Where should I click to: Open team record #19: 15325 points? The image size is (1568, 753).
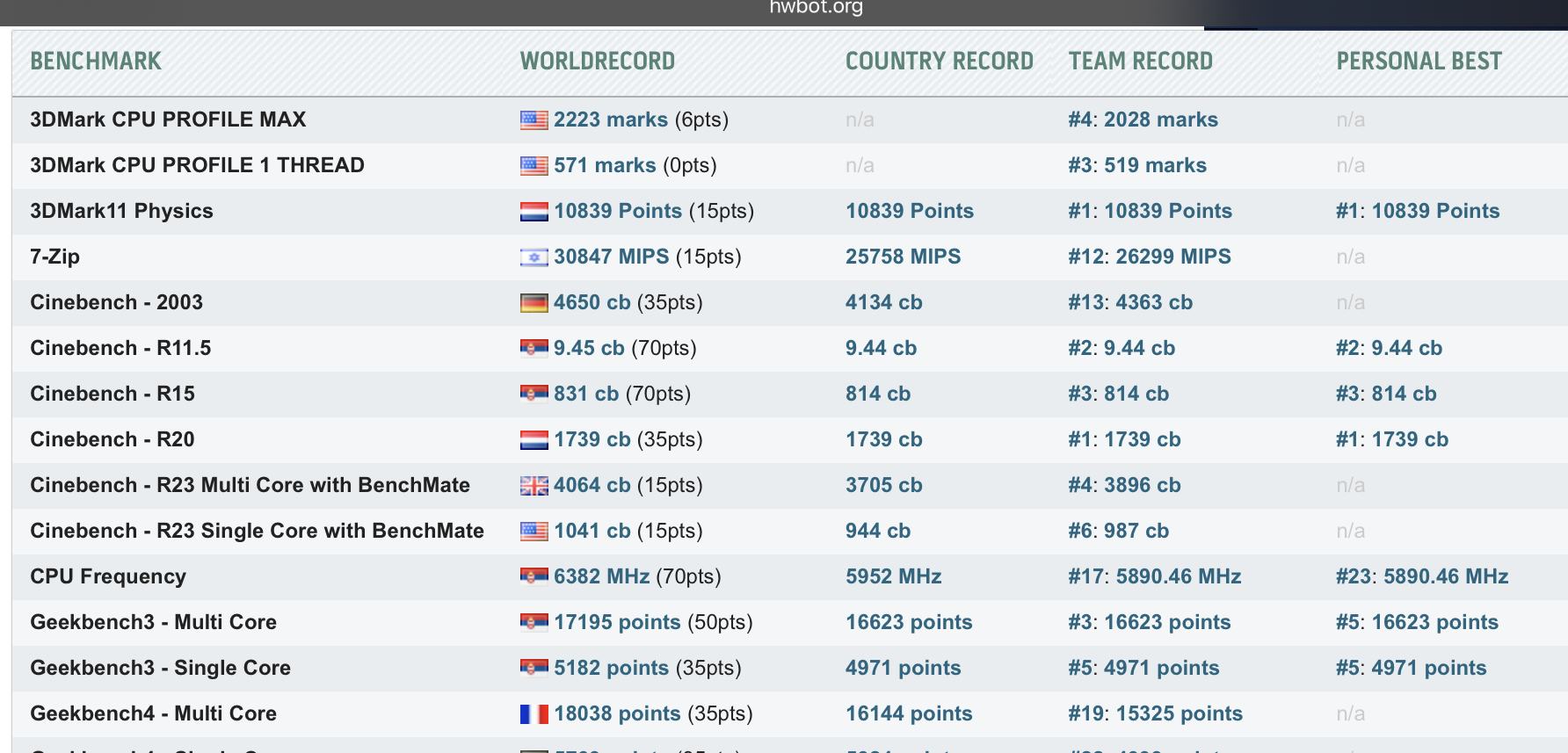pos(1156,713)
